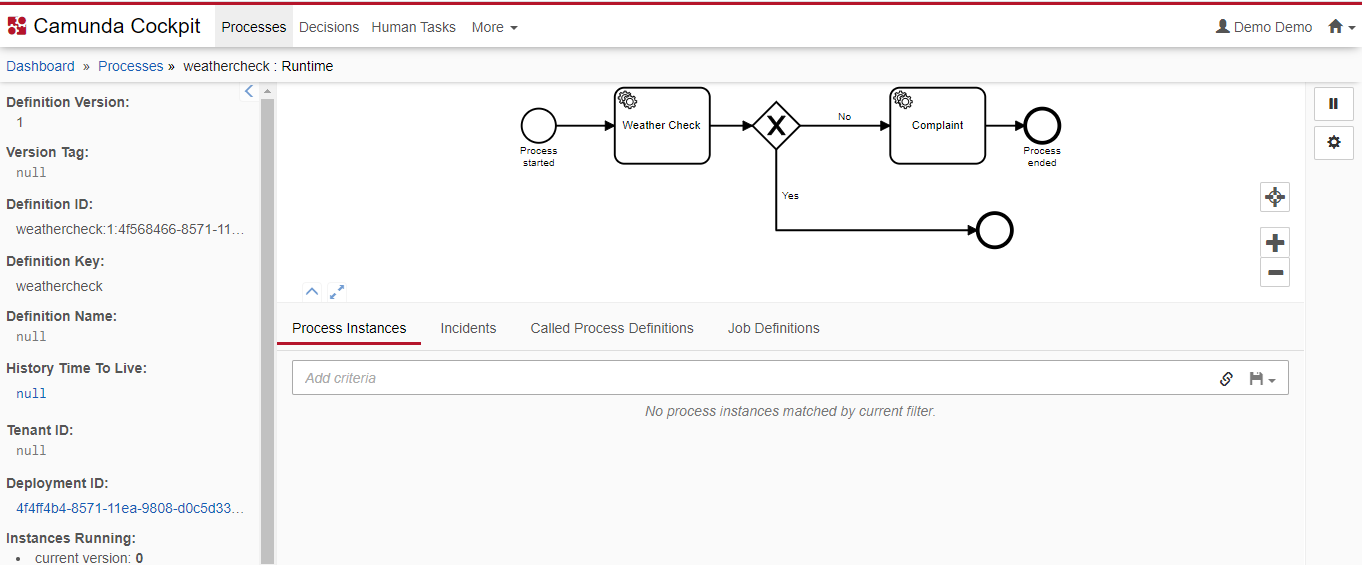Viewport: 1362px width, 565px height.
Task: Click the Version Tag null value
Action: pyautogui.click(x=31, y=172)
